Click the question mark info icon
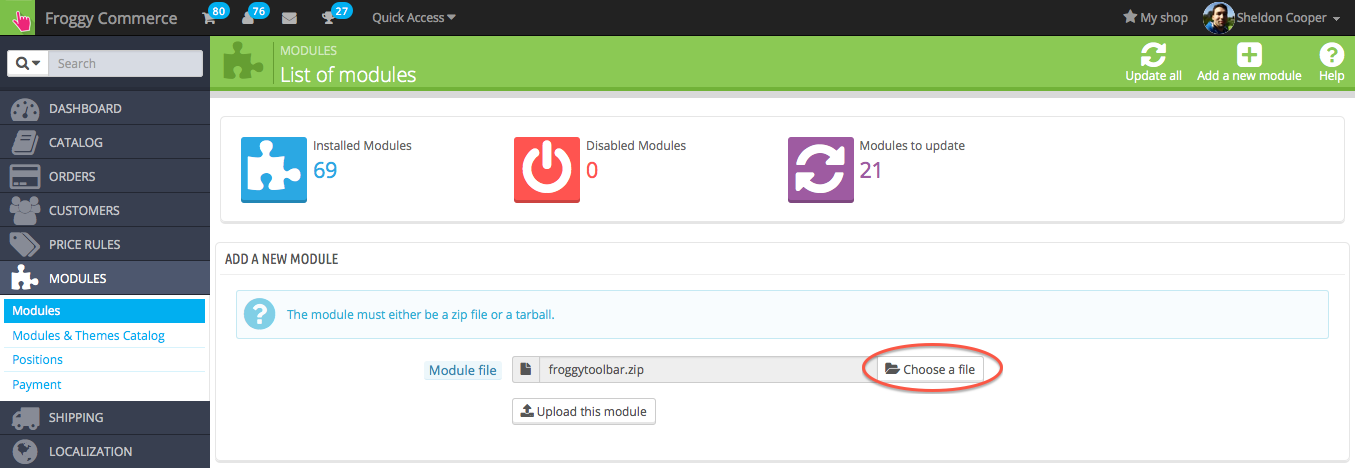The height and width of the screenshot is (468, 1355). coord(259,314)
